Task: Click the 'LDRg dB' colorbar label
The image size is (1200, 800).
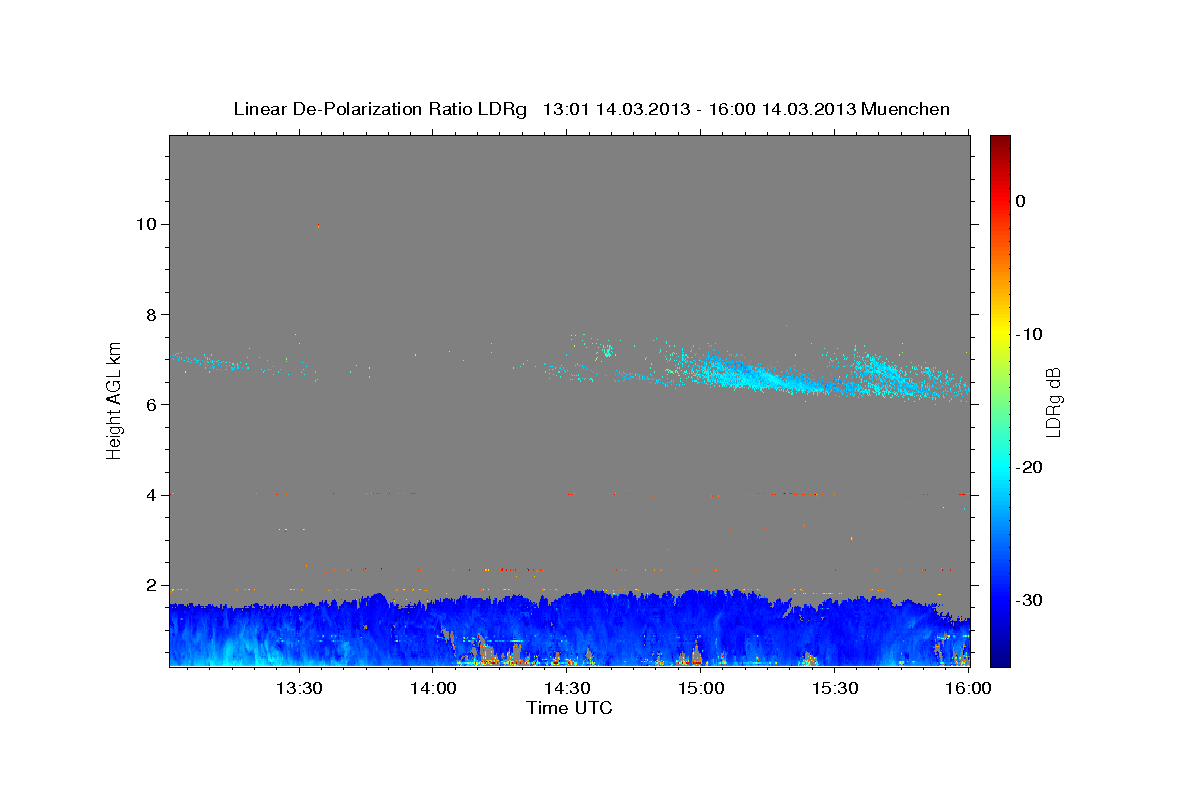Action: click(x=1052, y=401)
